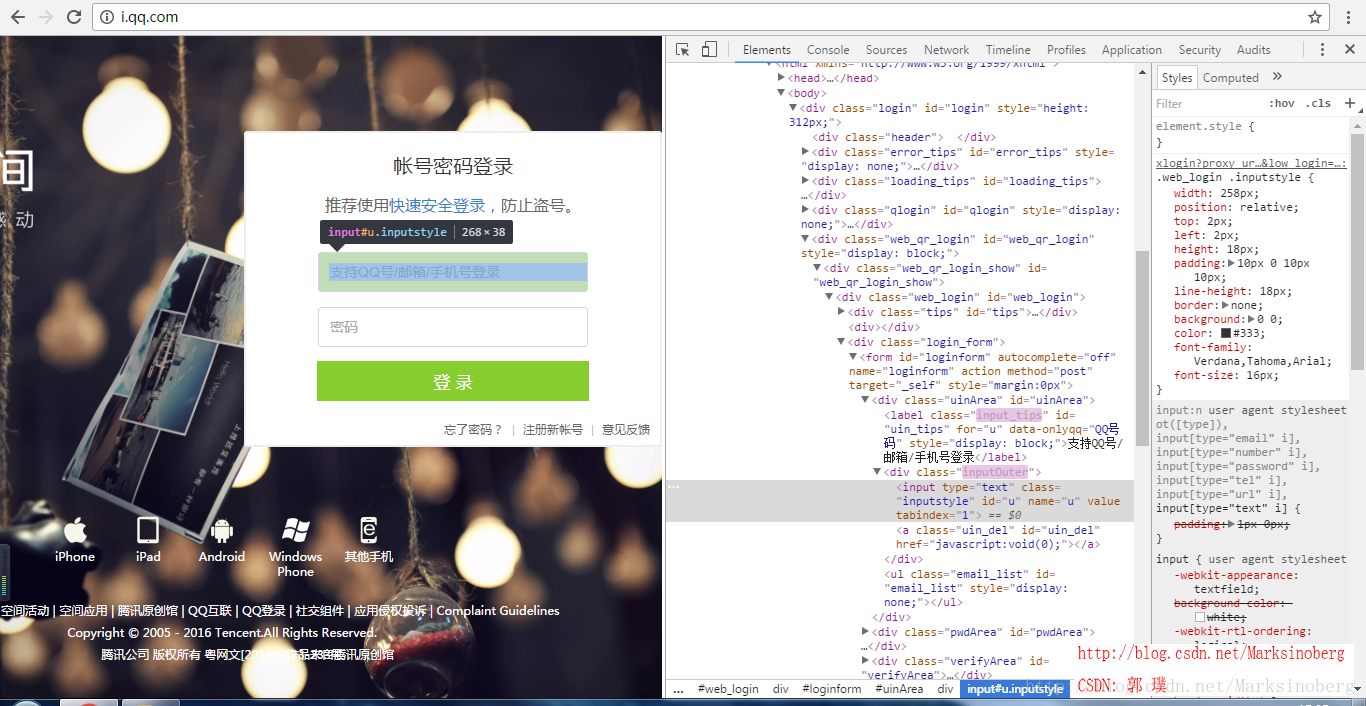Screen dimensions: 1366x706
Task: Open the Chrome menu at the address bar's right
Action: pyautogui.click(x=1348, y=17)
